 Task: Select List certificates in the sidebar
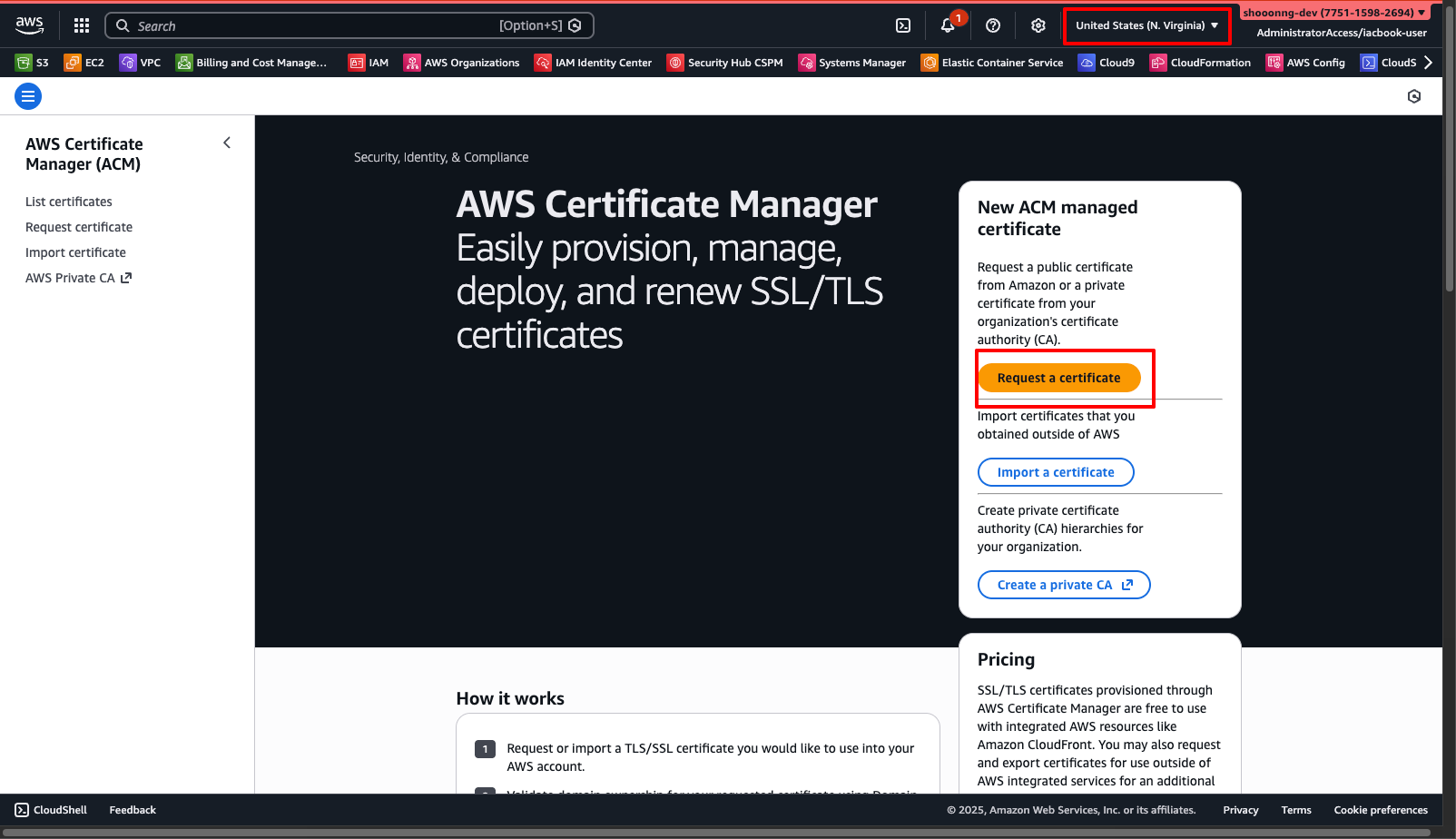click(69, 202)
